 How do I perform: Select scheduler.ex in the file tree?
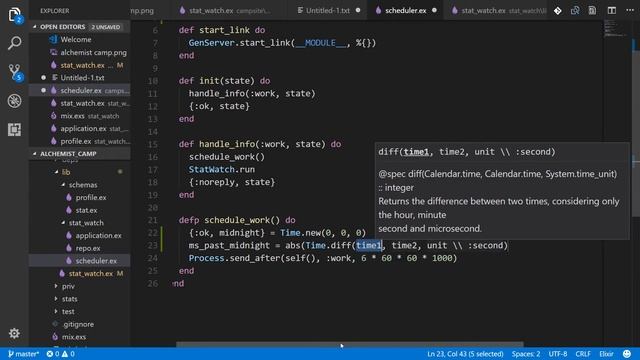tap(80, 260)
